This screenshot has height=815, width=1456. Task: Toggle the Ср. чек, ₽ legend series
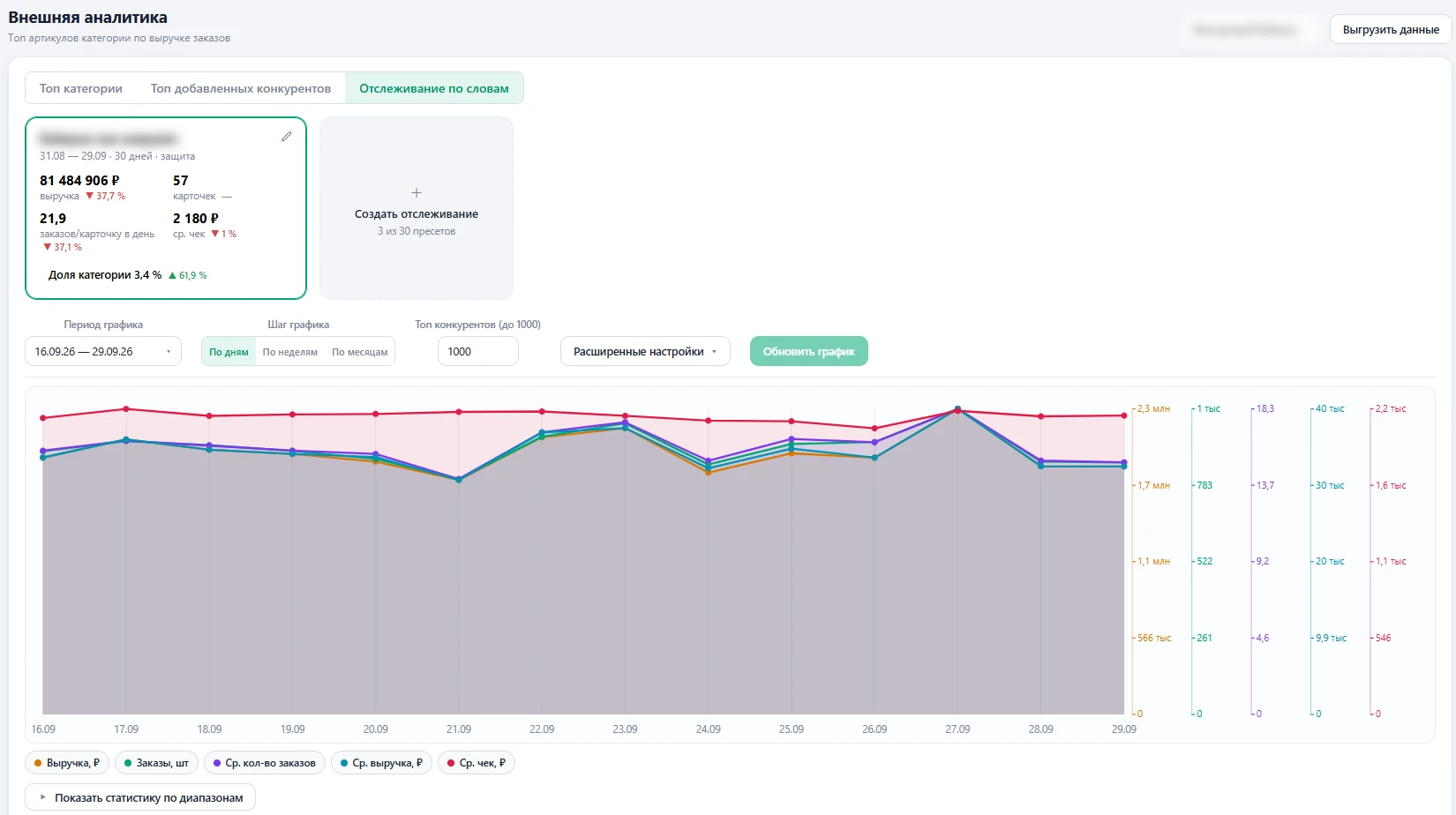point(477,763)
